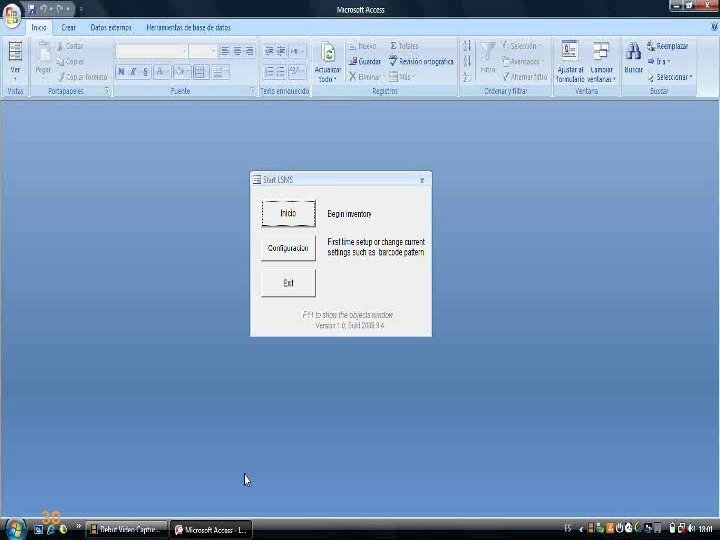Increase list indent in Texto enriquecido
The height and width of the screenshot is (540, 720).
281,51
